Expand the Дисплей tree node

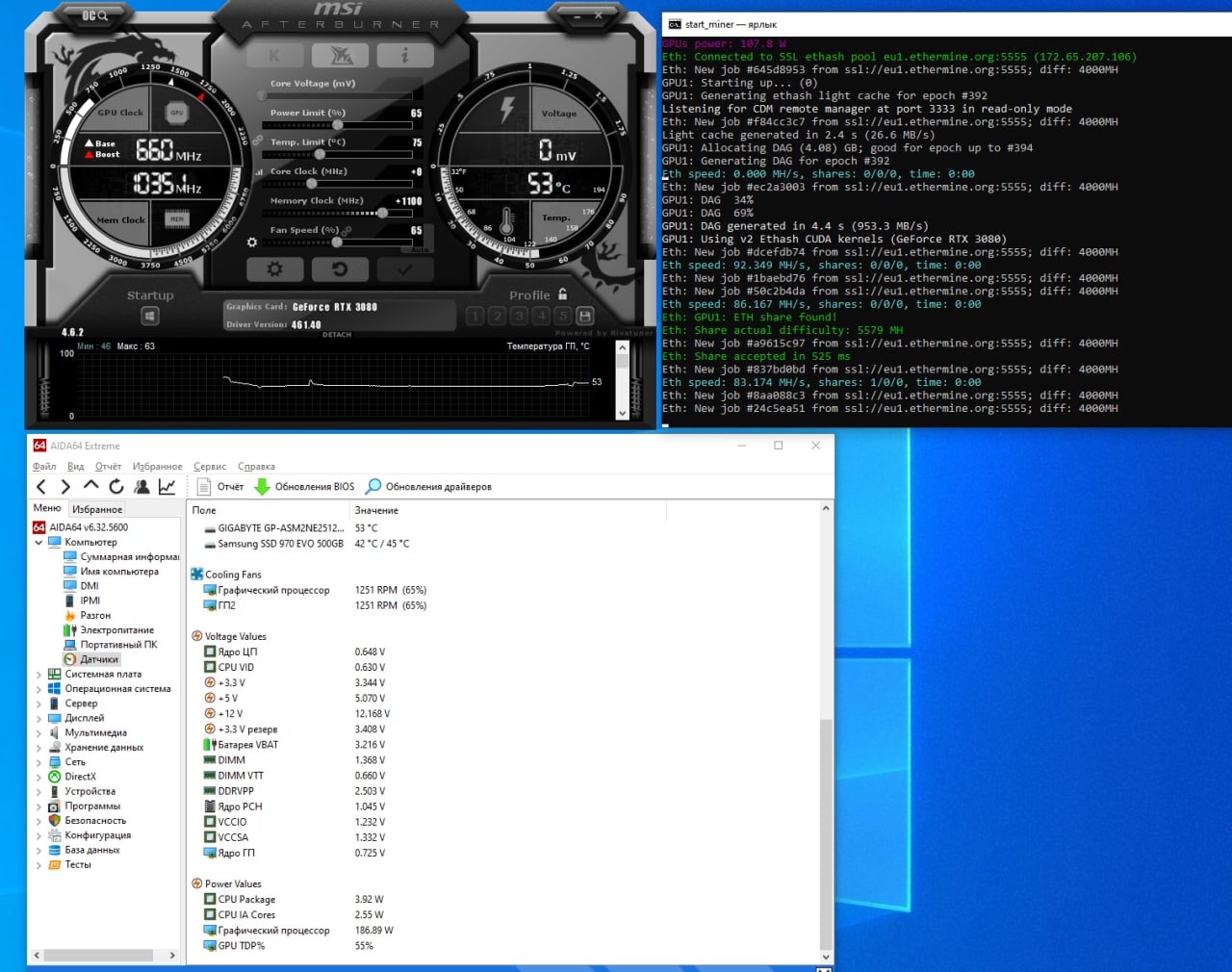point(38,718)
